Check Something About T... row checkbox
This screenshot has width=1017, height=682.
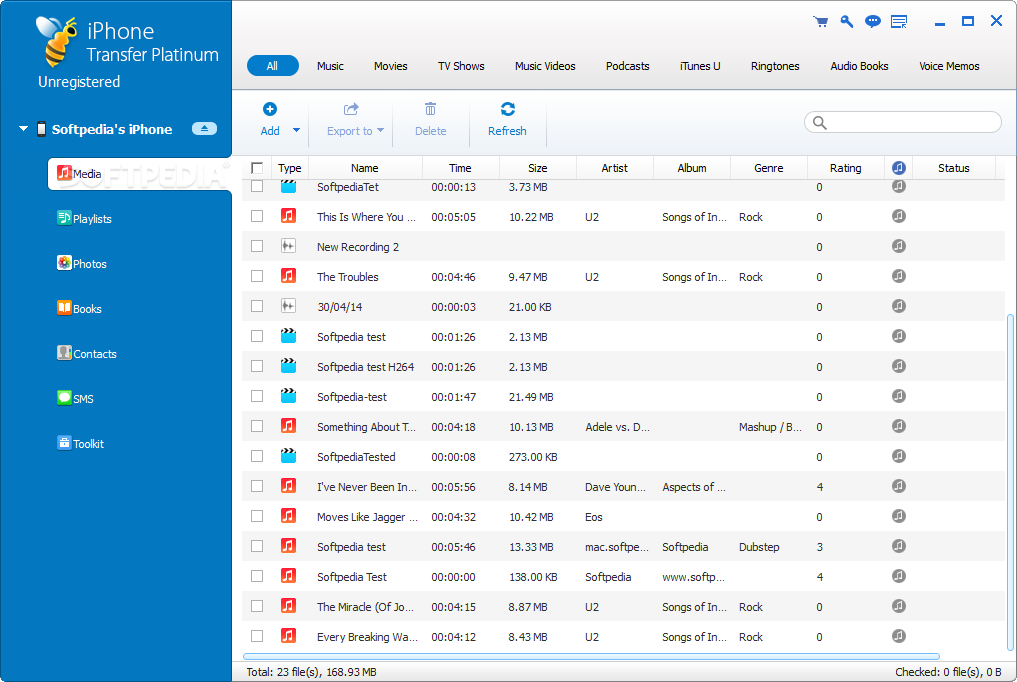pyautogui.click(x=257, y=426)
